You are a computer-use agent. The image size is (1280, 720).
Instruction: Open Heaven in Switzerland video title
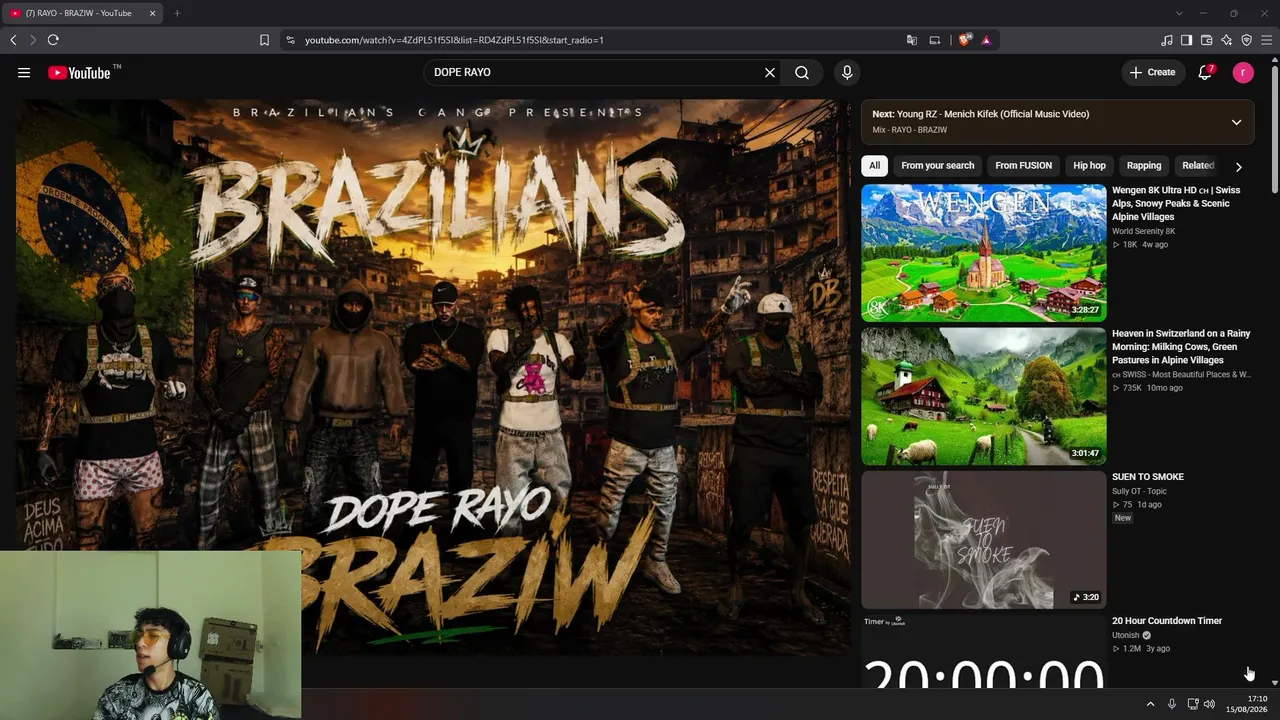point(1181,346)
